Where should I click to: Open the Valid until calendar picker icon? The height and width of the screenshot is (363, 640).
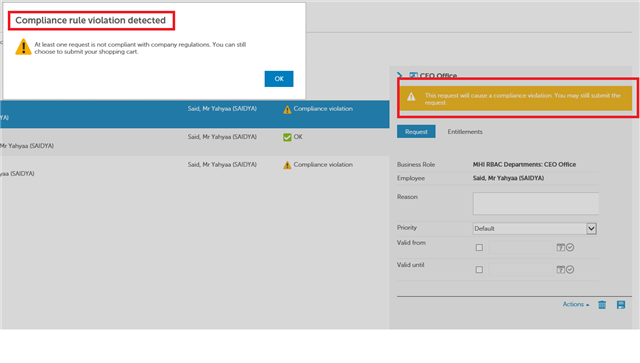[x=561, y=269]
